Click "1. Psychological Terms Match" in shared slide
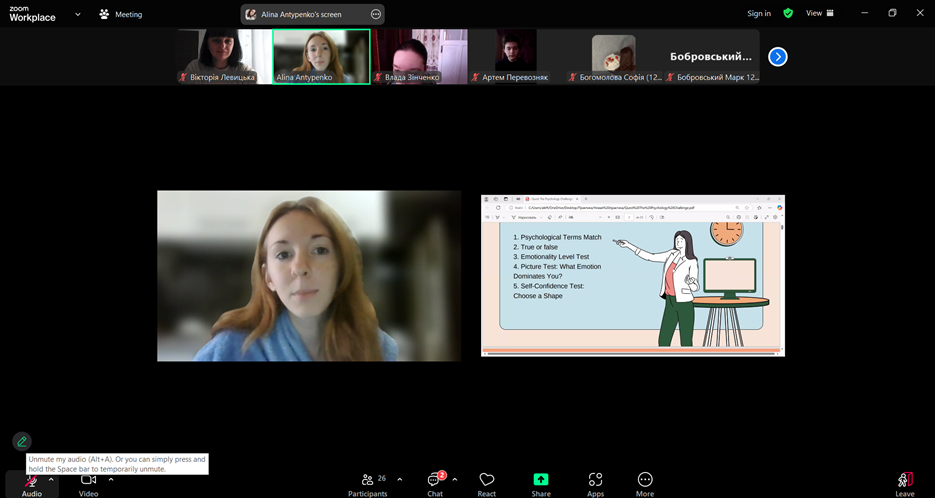This screenshot has width=935, height=498. pos(558,237)
